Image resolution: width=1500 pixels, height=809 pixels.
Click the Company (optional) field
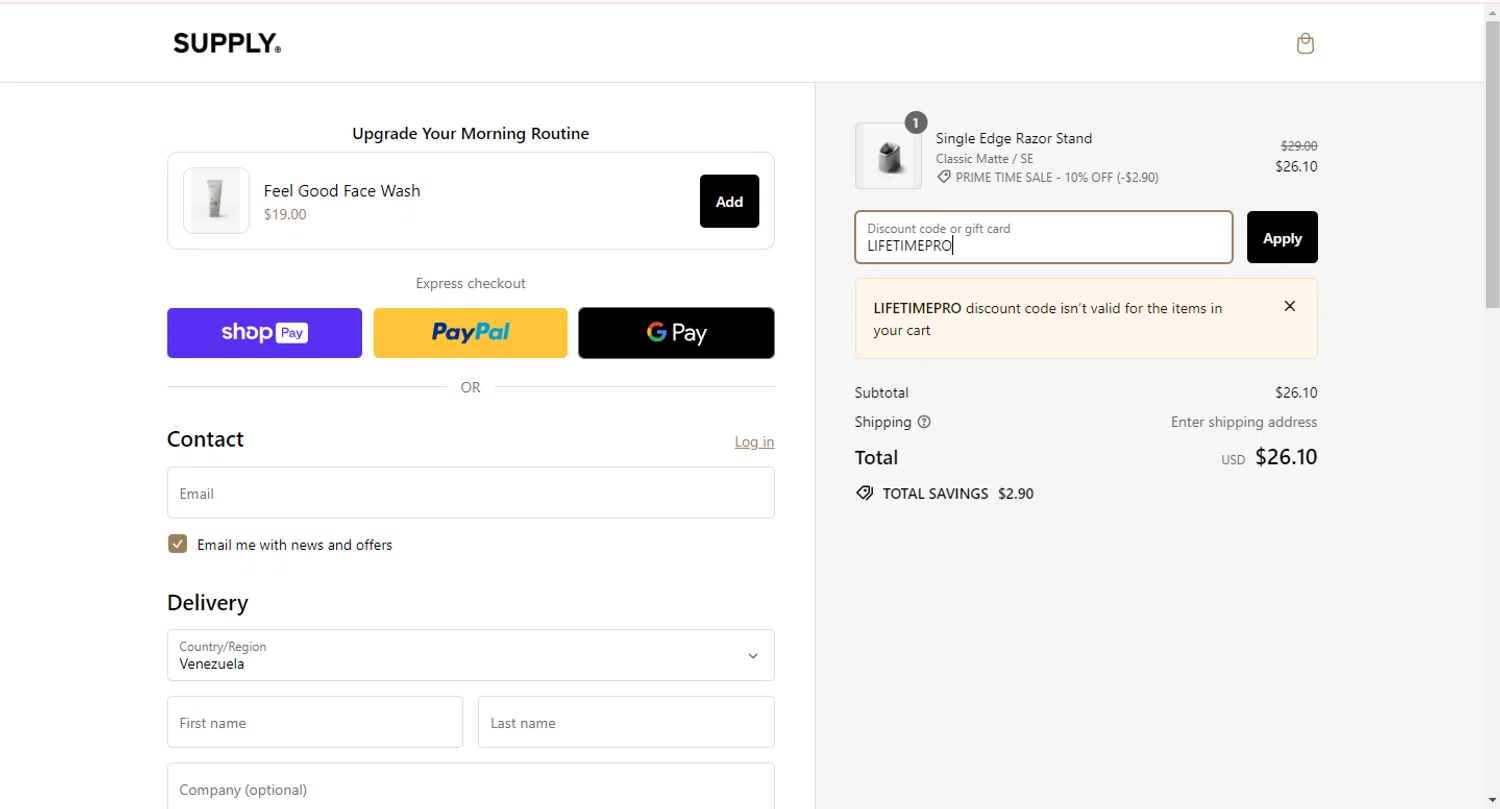(x=471, y=787)
